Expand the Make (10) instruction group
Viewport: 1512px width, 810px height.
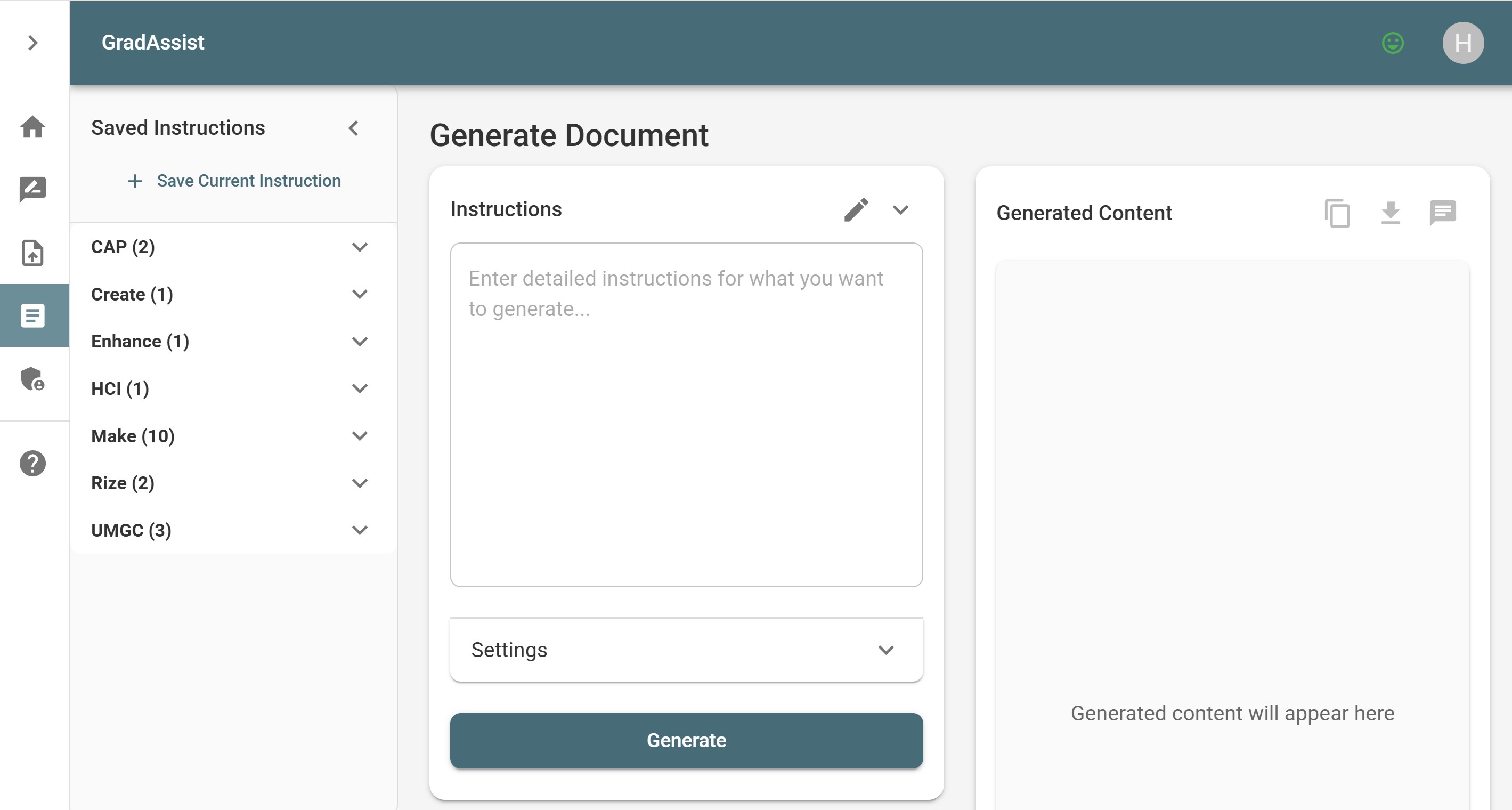pyautogui.click(x=359, y=436)
